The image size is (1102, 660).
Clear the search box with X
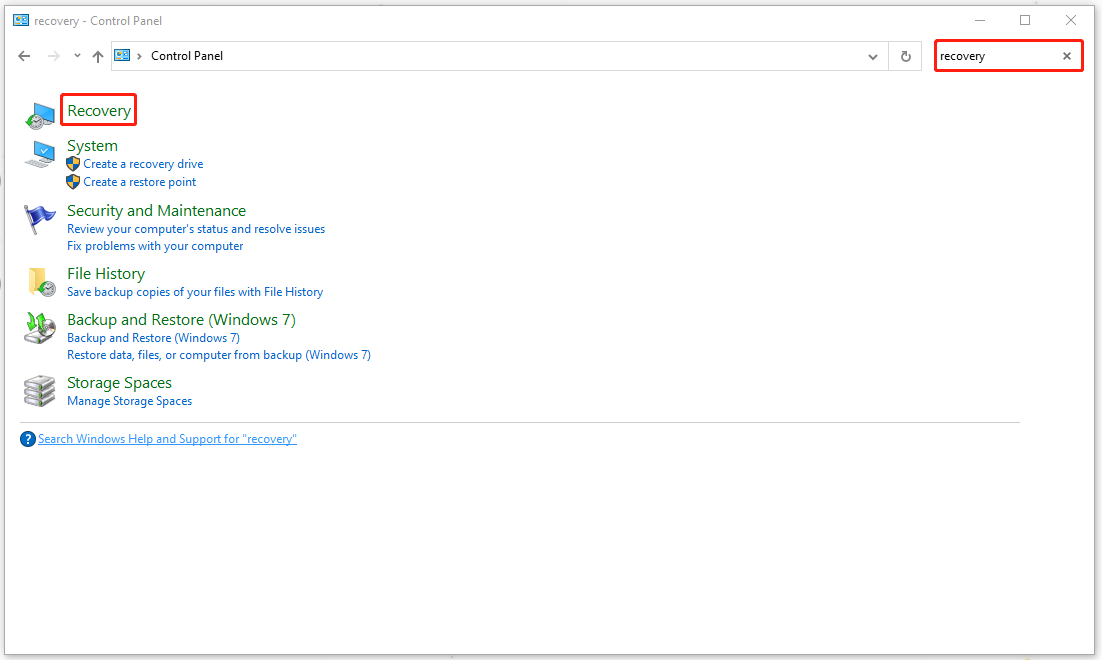(x=1066, y=56)
